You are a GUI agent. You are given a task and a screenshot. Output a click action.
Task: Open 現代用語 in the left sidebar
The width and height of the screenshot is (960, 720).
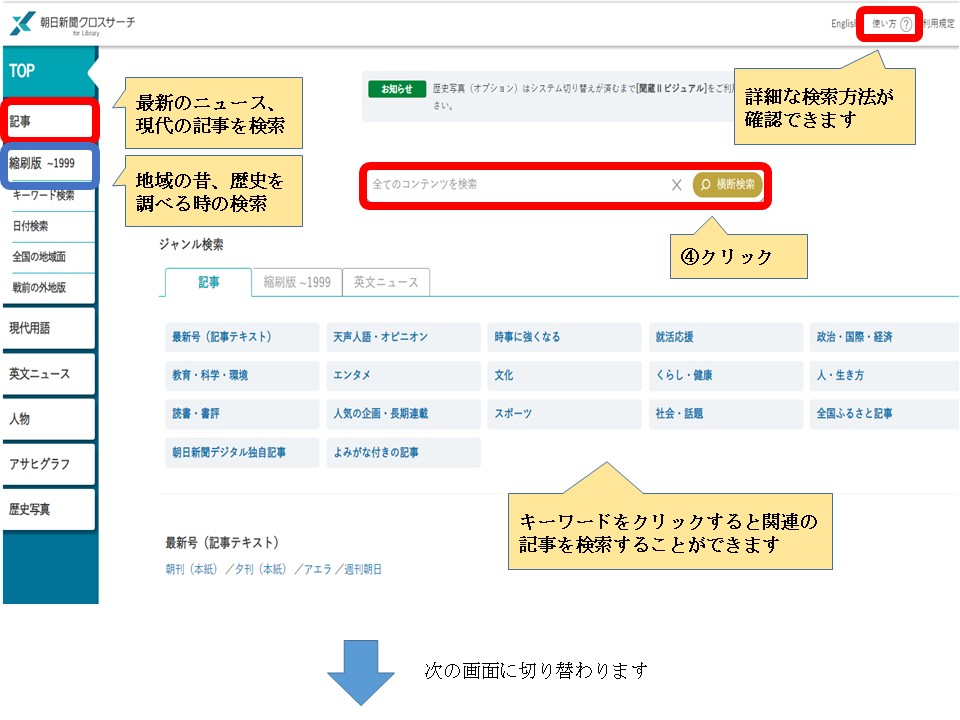coord(49,328)
